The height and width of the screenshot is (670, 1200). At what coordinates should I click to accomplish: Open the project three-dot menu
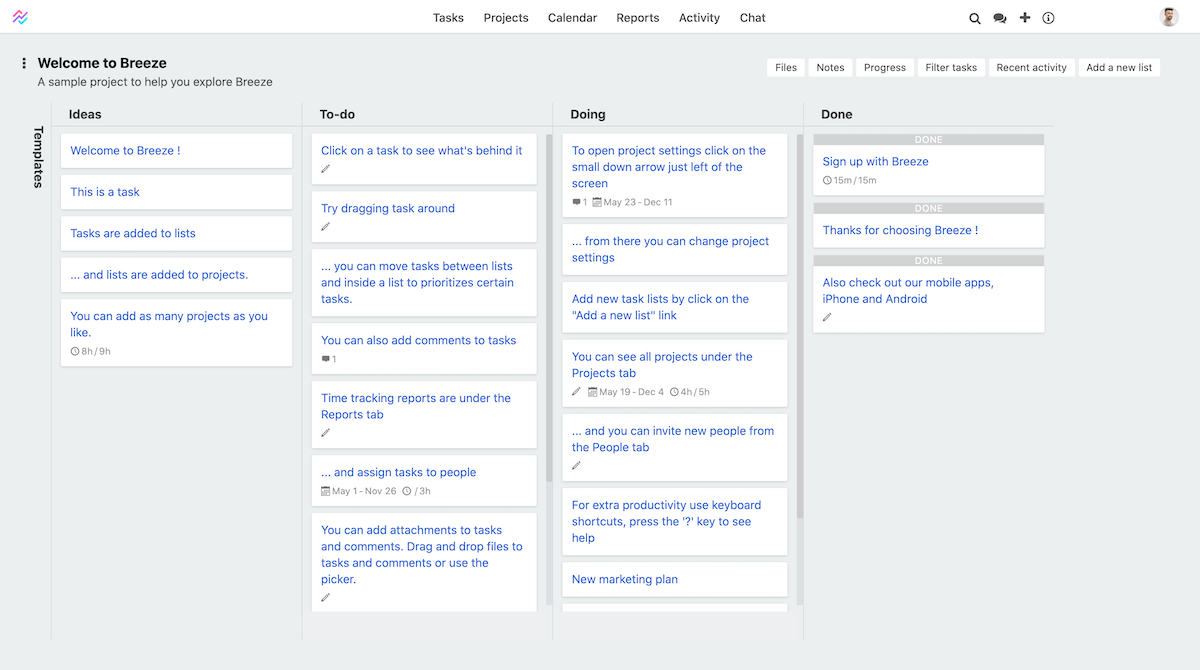24,64
